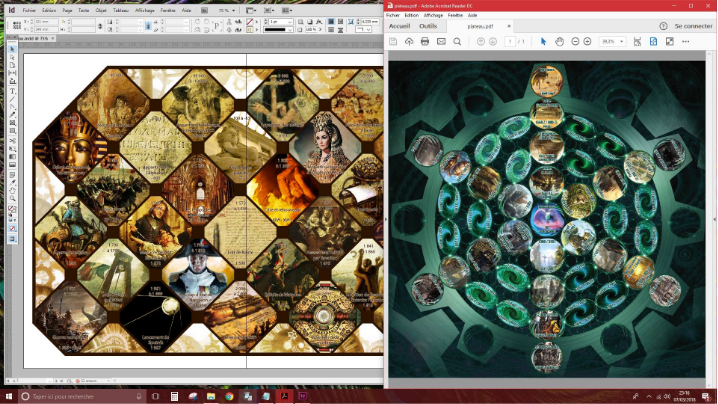Open InDesign arrange documents dropdown

(x=287, y=10)
